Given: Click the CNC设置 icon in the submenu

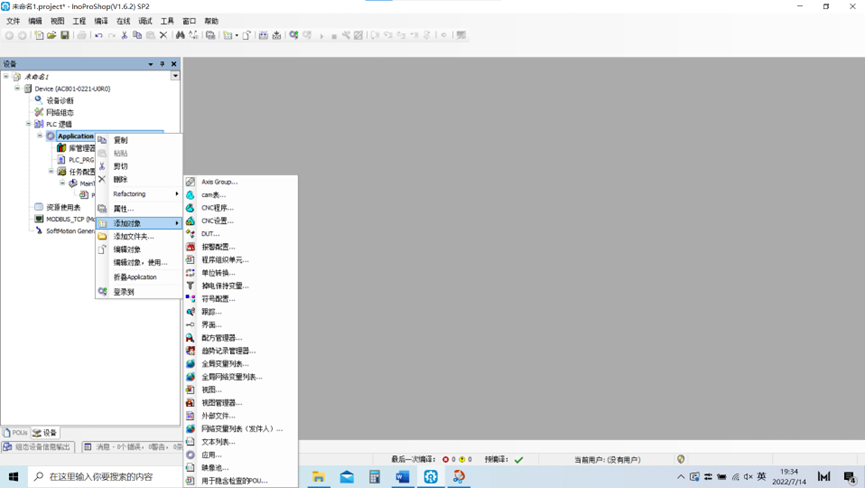Looking at the screenshot, I should pyautogui.click(x=190, y=221).
